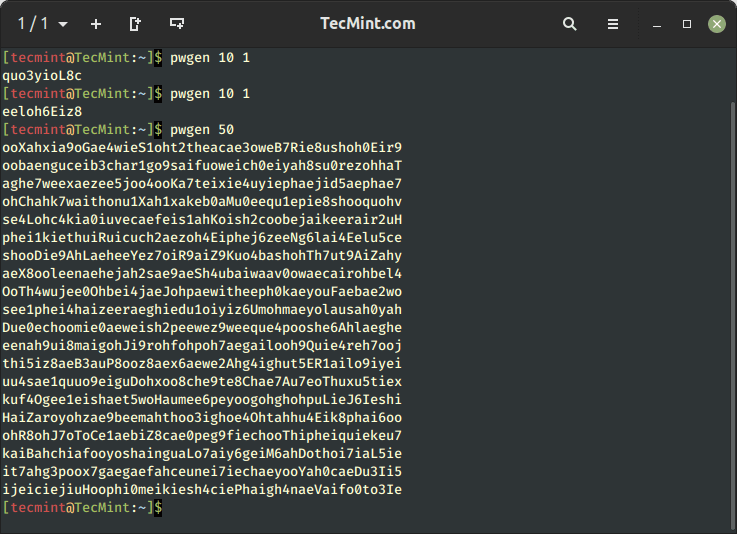Screen dimensions: 737x534
Task: Minimize the terminal window
Action: click(657, 25)
